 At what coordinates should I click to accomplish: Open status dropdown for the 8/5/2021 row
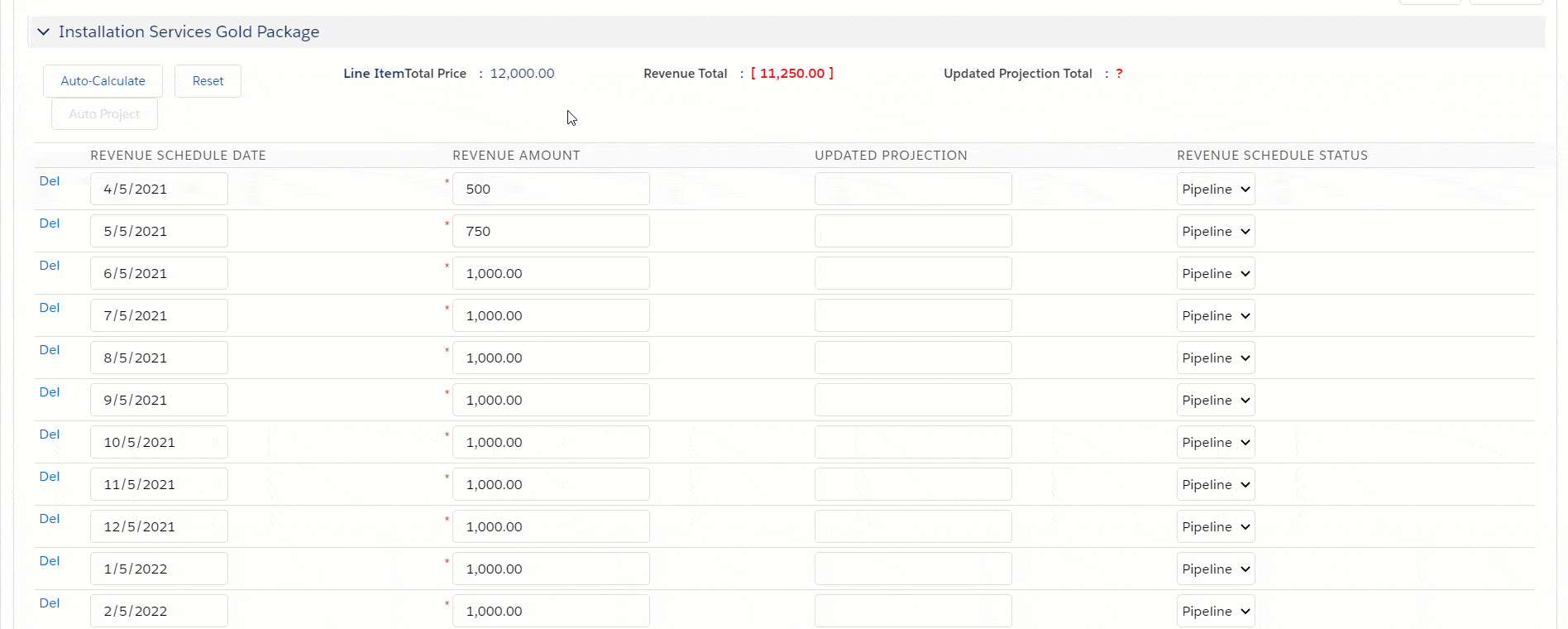1215,358
